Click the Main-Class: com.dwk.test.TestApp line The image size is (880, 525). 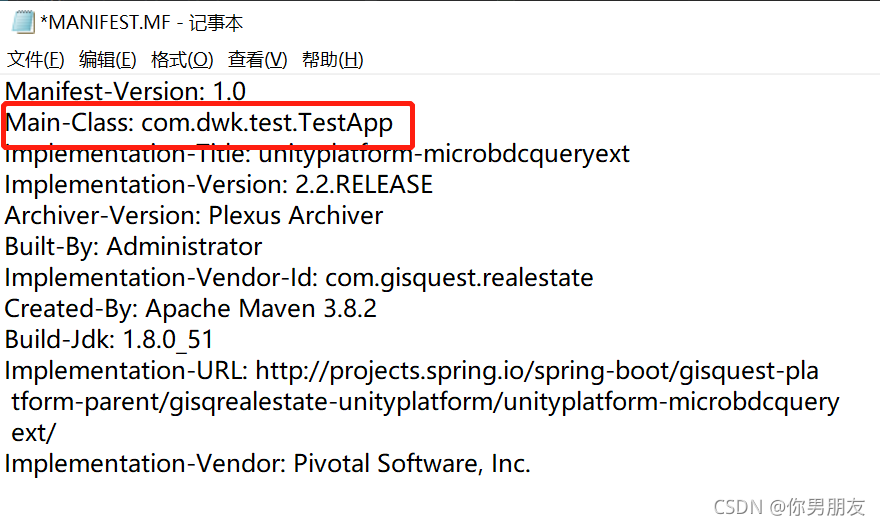199,123
